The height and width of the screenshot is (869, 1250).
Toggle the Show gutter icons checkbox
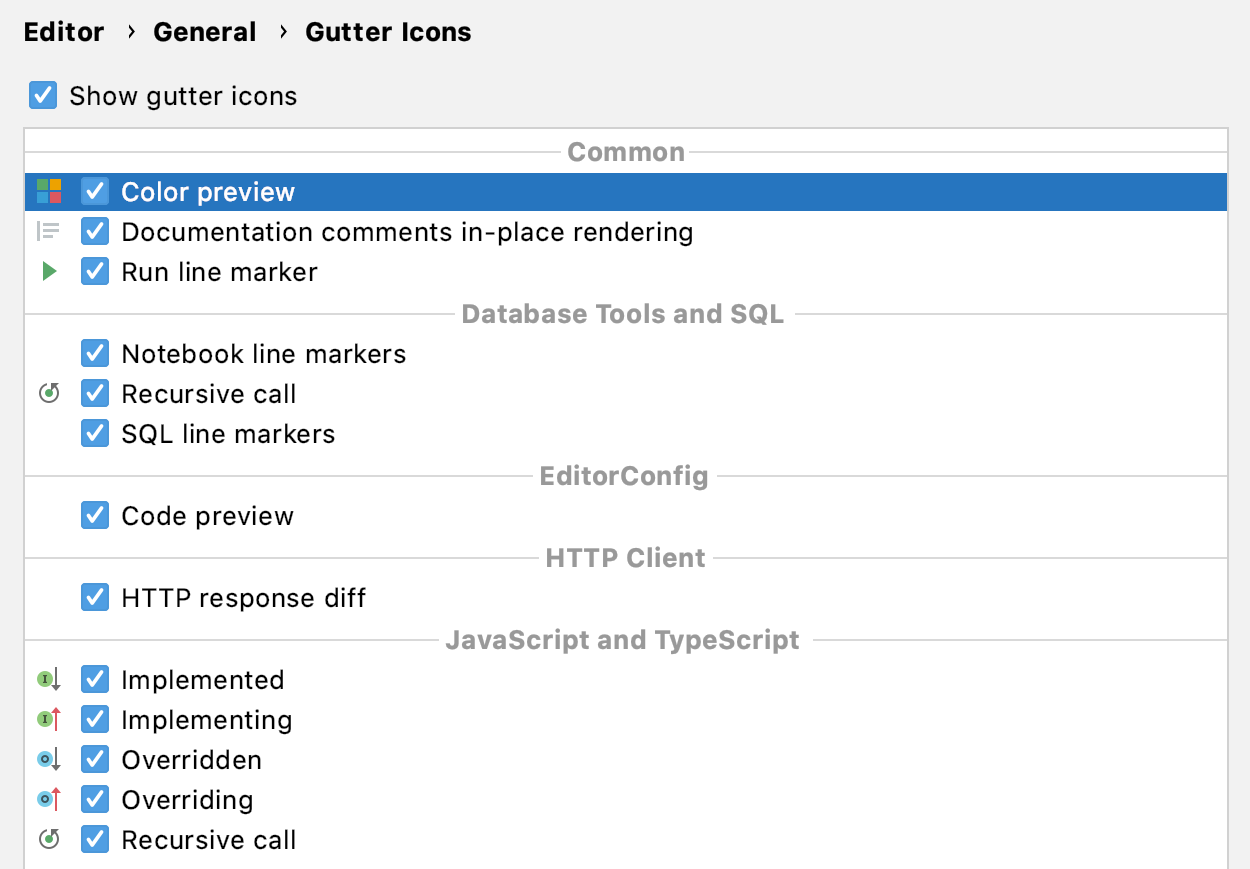[x=43, y=96]
